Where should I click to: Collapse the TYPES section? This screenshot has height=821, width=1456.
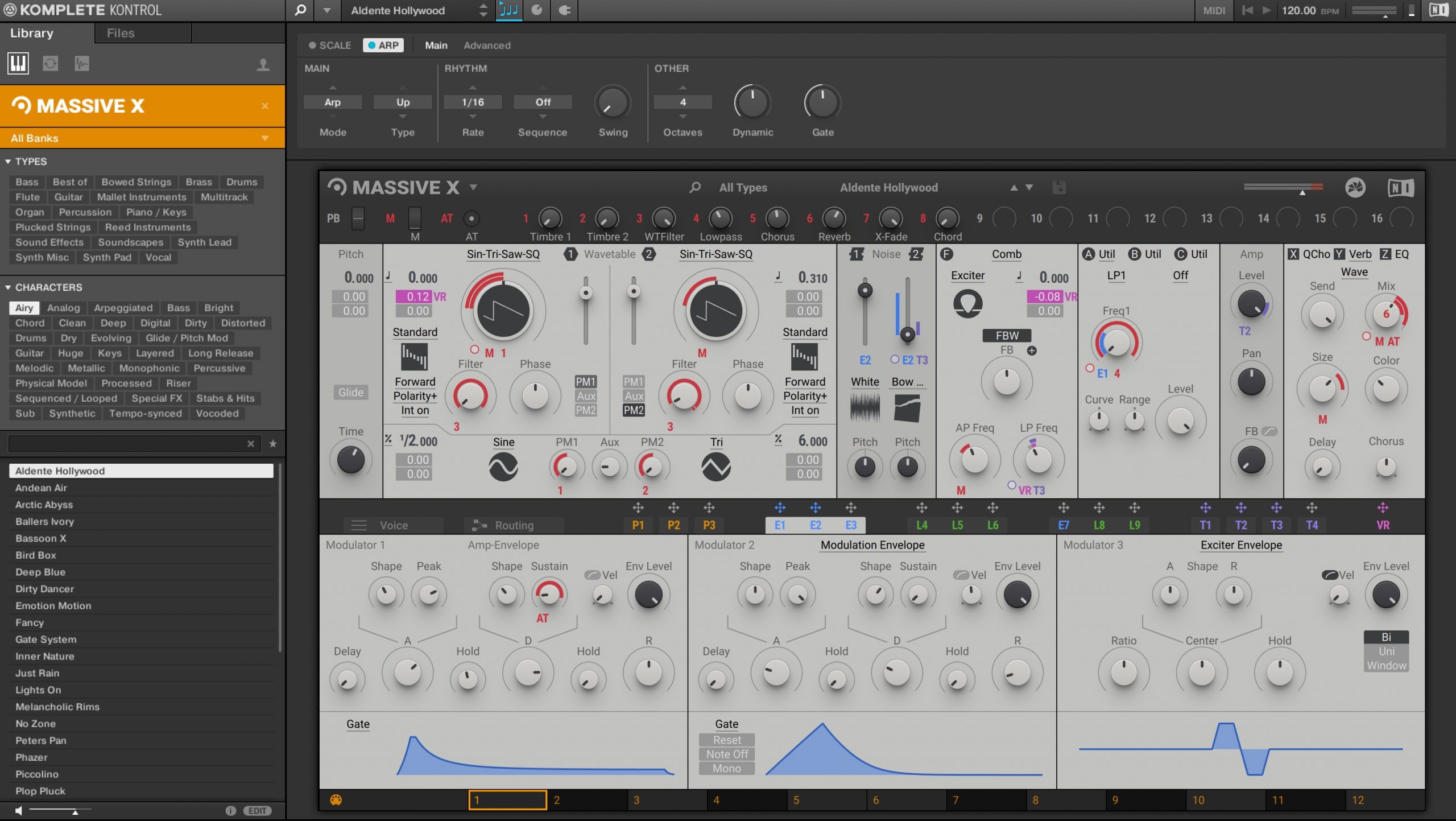pos(8,162)
